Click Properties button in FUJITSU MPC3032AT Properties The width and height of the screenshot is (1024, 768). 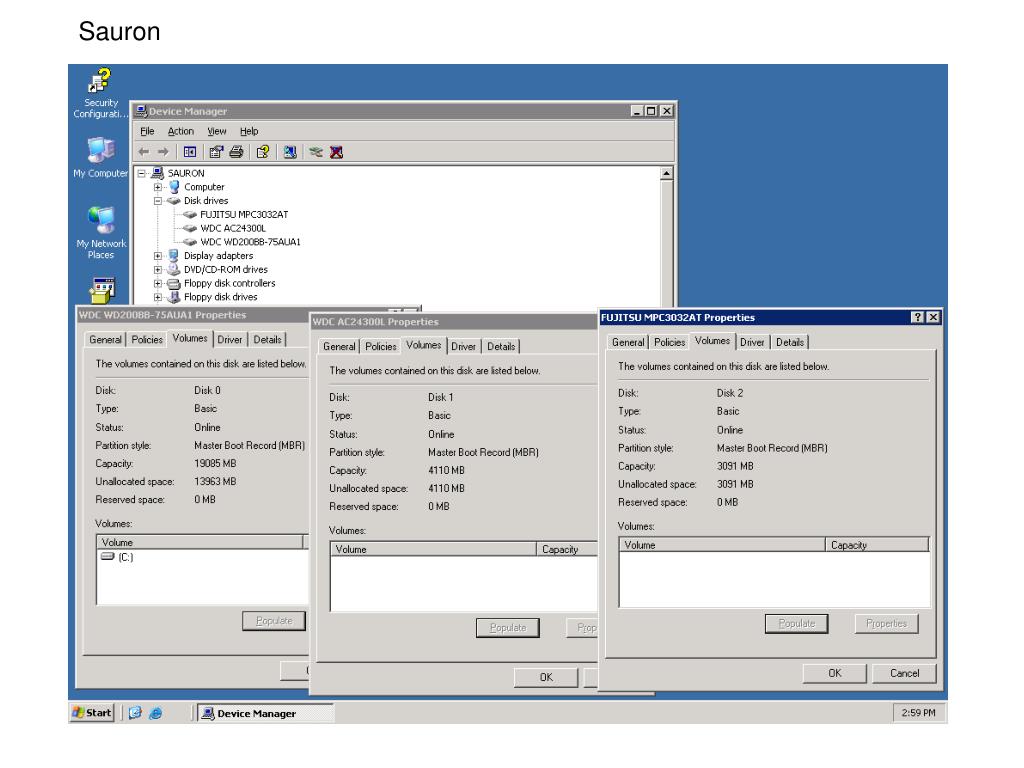[x=886, y=624]
